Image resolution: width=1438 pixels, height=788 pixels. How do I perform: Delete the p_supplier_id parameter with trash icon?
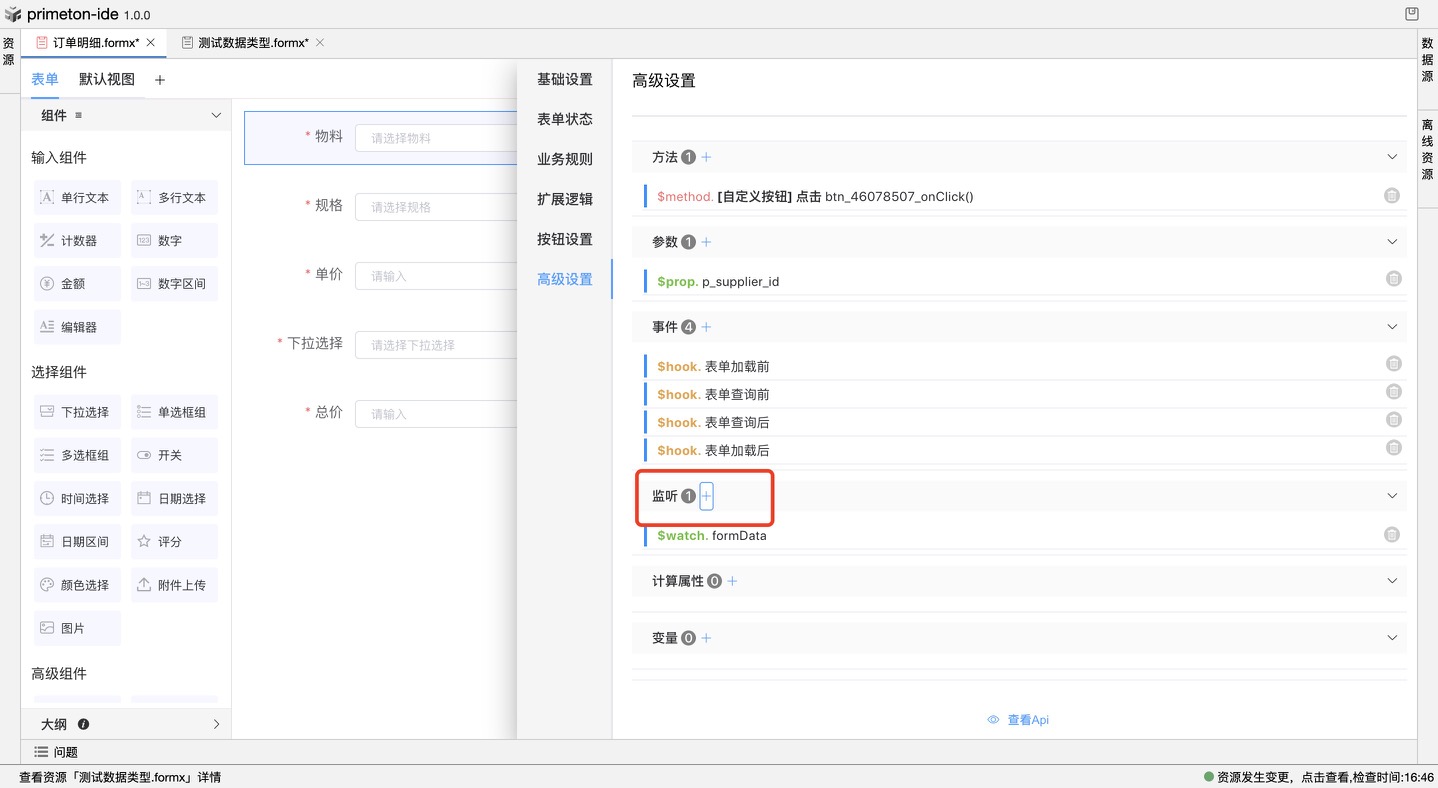tap(1393, 280)
